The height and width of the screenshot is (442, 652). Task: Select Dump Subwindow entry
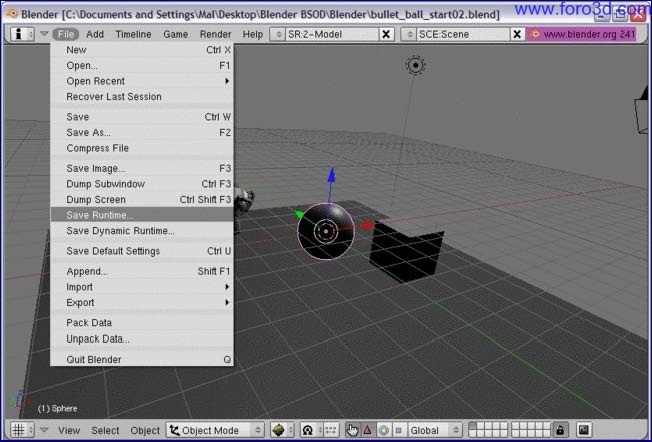142,184
